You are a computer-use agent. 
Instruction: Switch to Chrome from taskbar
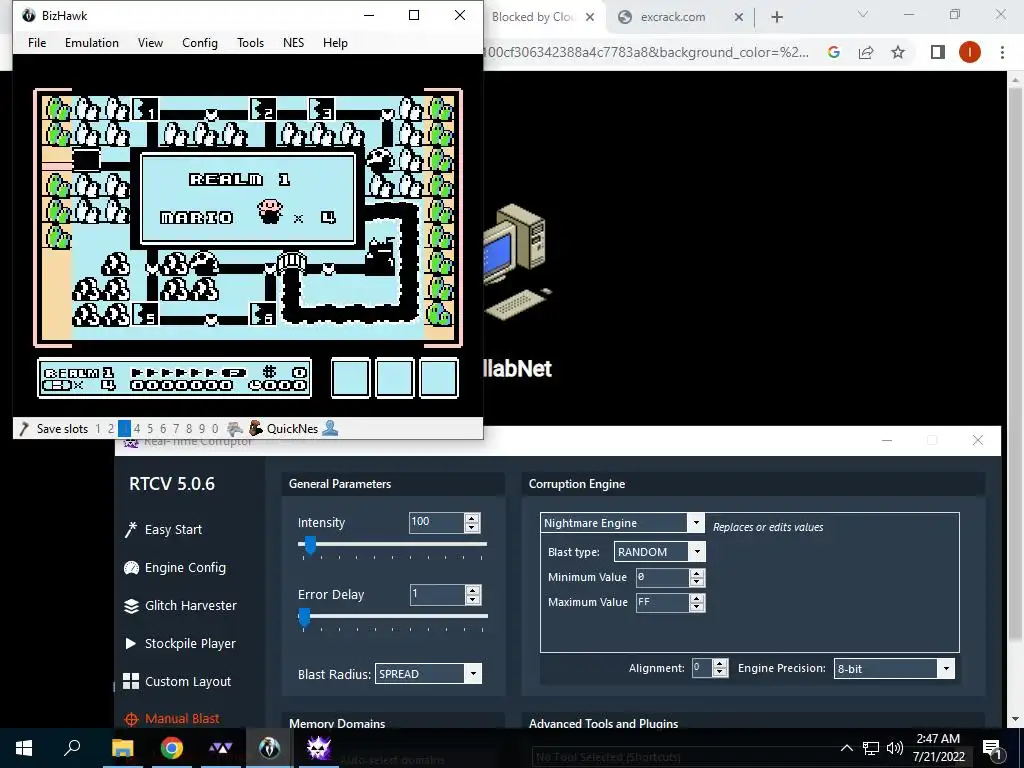click(x=172, y=748)
